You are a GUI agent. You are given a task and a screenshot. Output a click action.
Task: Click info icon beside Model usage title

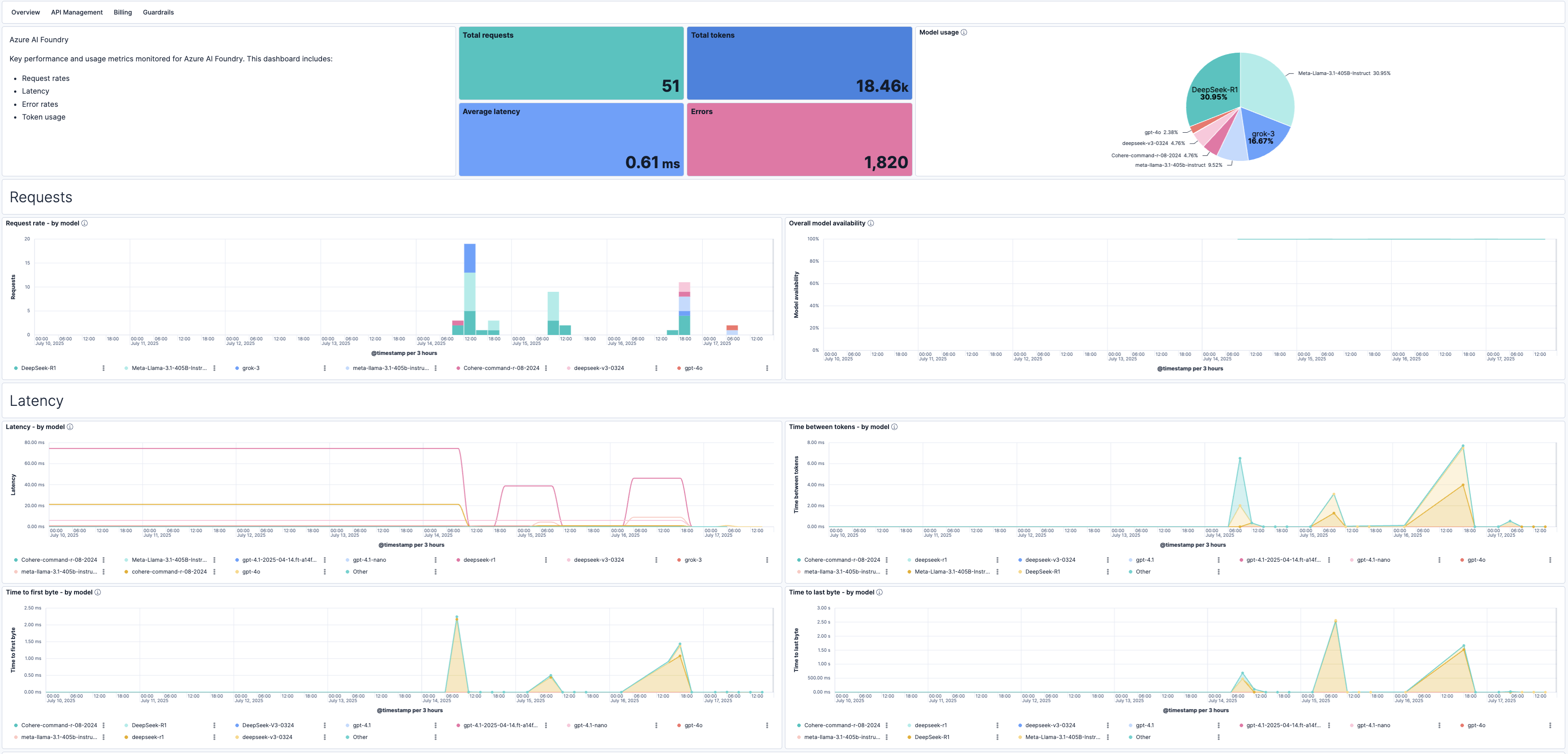click(963, 32)
